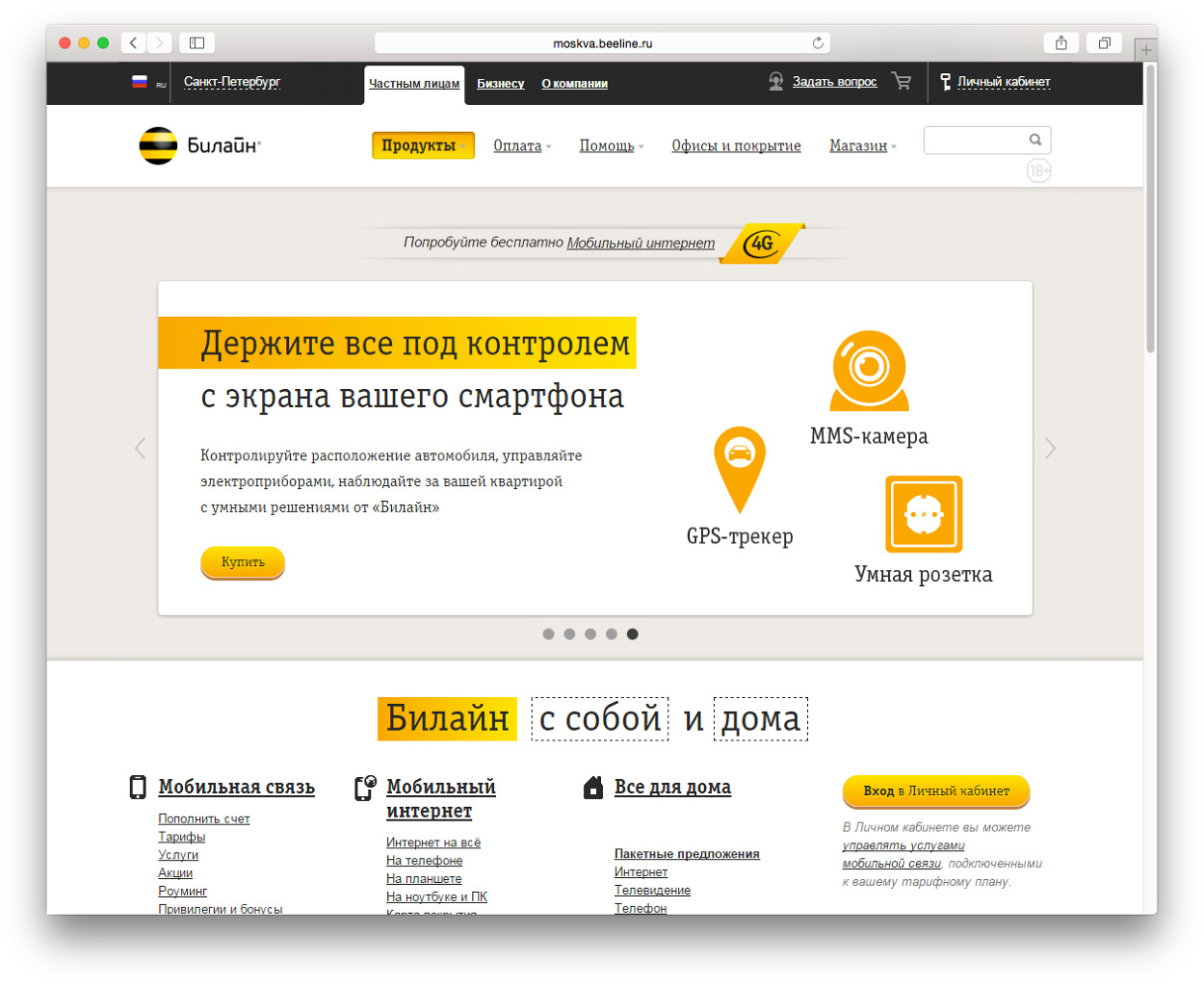Image resolution: width=1204 pixels, height=985 pixels.
Task: Click the search magnifier icon
Action: tap(1035, 140)
